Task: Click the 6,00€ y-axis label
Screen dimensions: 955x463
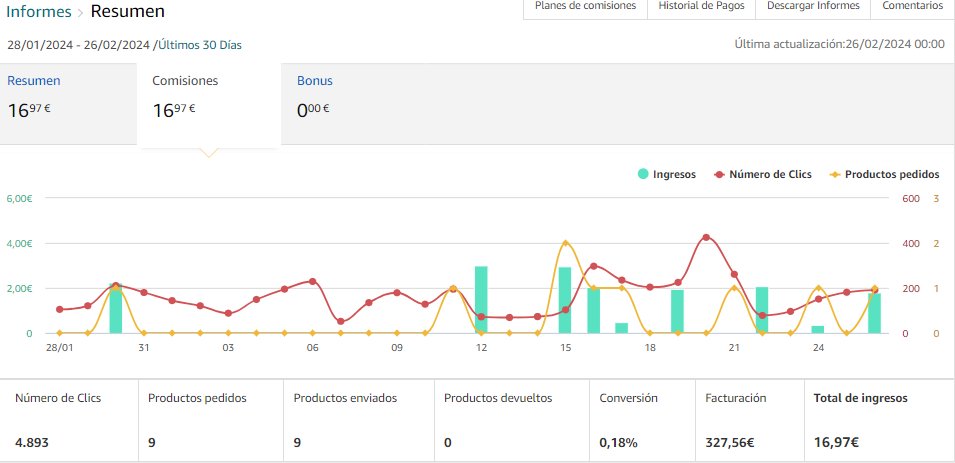Action: pyautogui.click(x=19, y=198)
